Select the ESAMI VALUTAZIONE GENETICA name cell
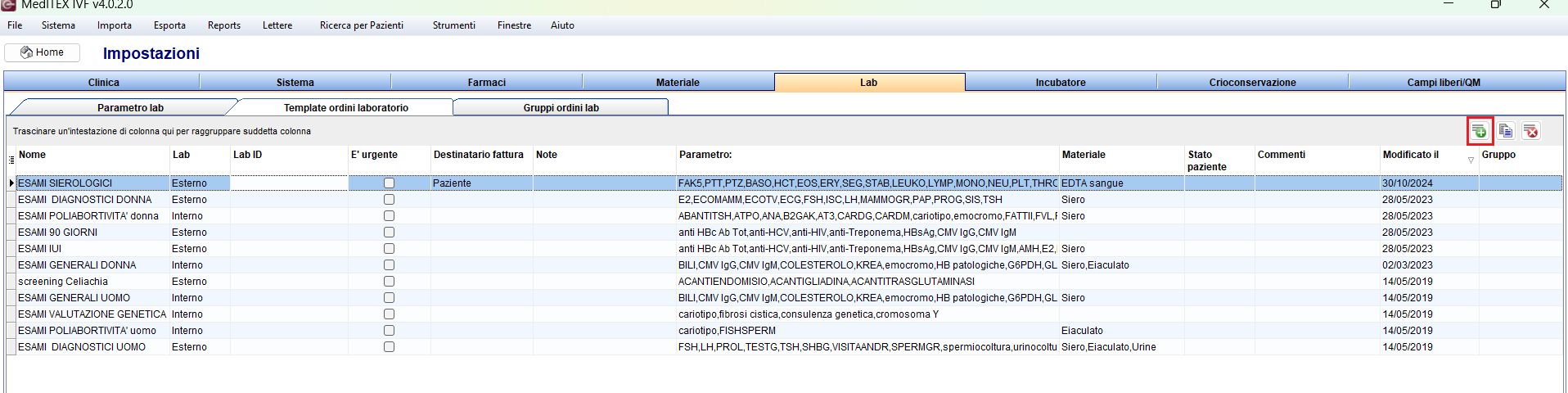The width and height of the screenshot is (1568, 393). point(92,314)
